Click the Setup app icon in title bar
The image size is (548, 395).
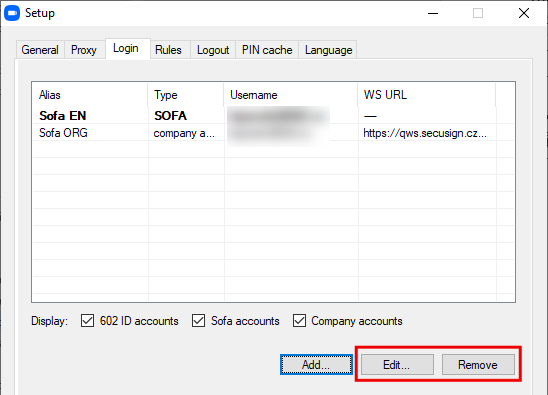pos(12,13)
